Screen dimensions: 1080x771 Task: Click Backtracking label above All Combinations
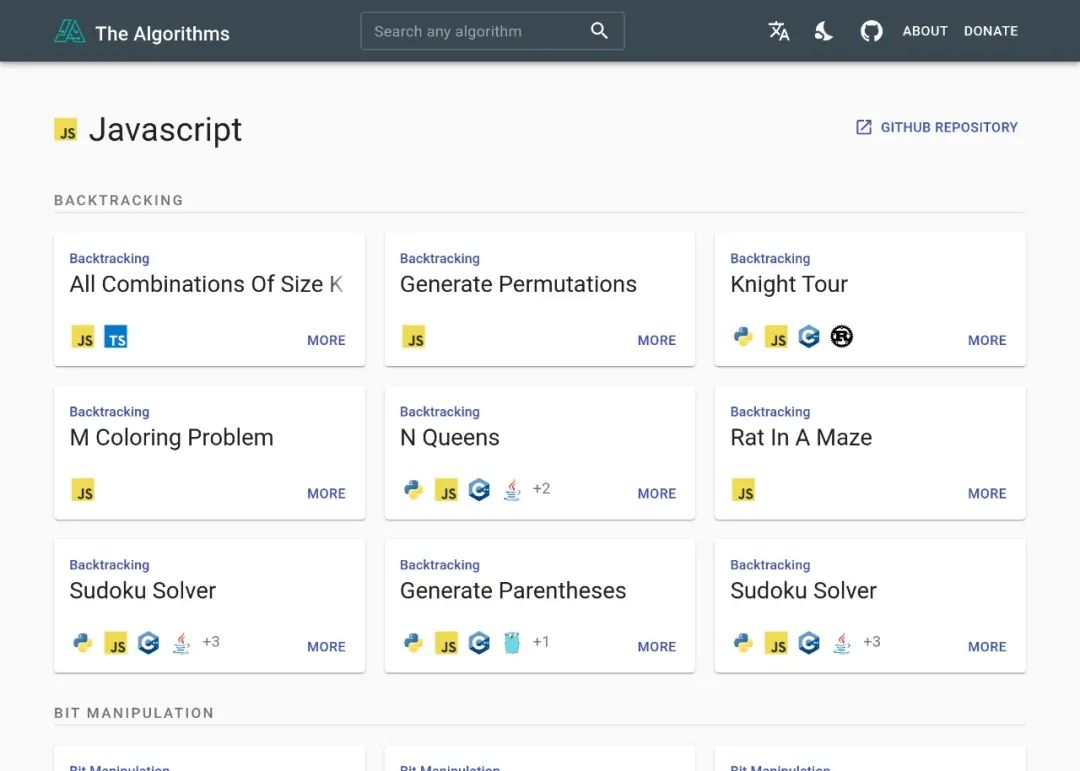110,258
